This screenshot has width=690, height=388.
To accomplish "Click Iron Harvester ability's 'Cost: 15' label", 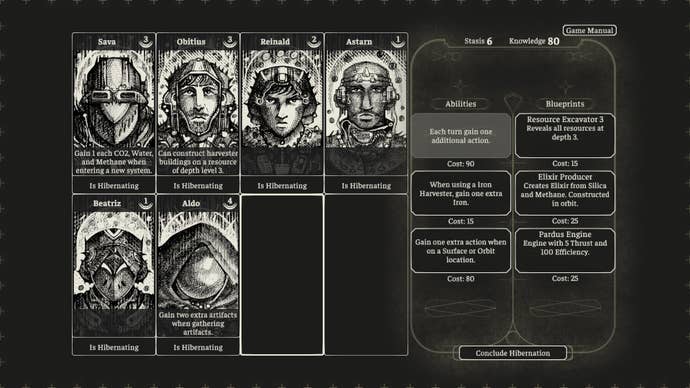I will tap(461, 221).
